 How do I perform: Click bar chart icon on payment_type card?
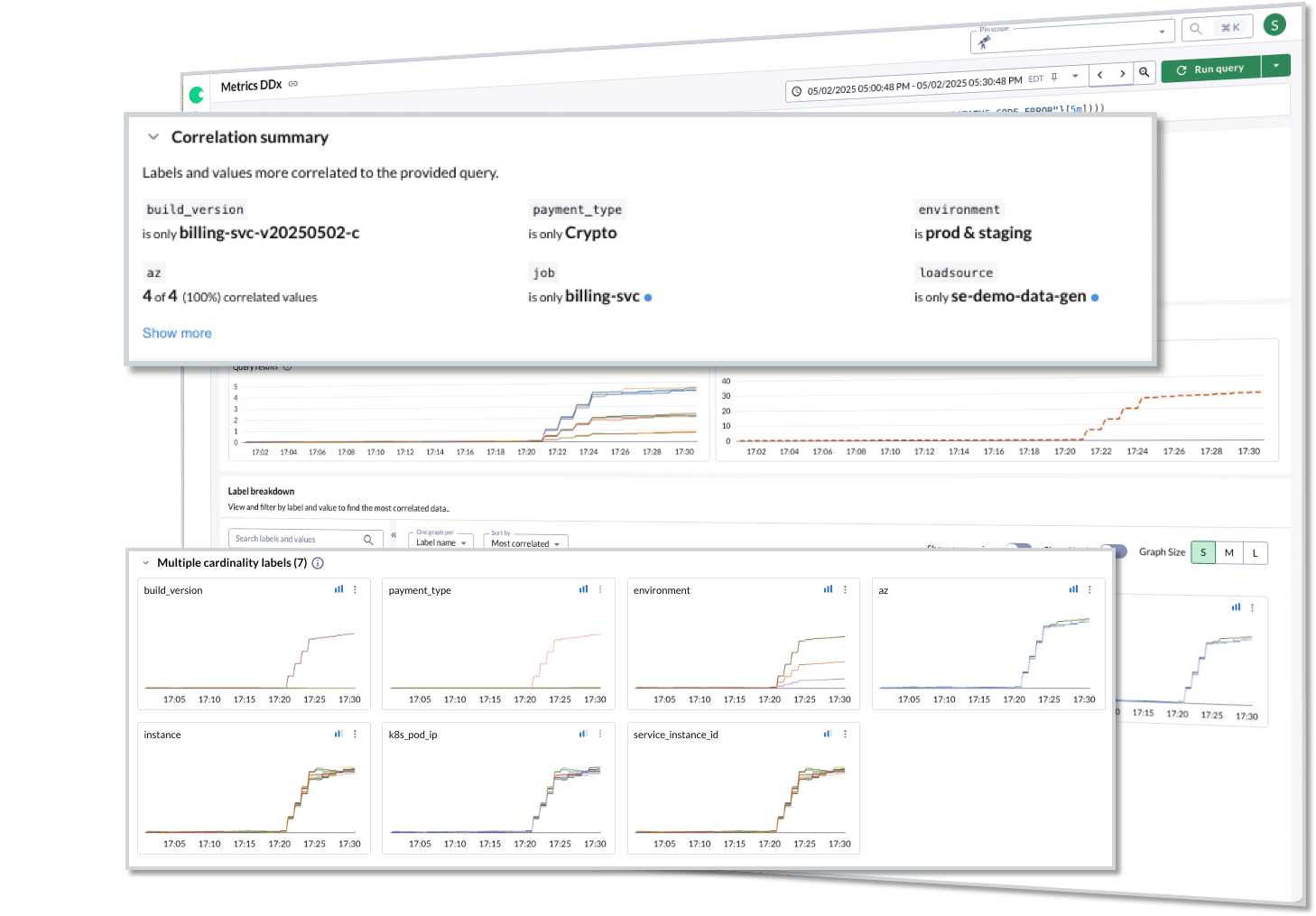[x=583, y=589]
